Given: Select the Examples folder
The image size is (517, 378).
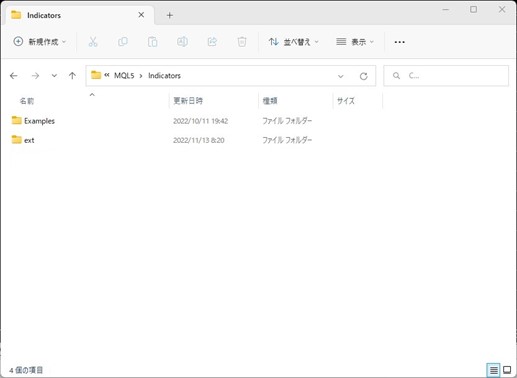Looking at the screenshot, I should 39,121.
